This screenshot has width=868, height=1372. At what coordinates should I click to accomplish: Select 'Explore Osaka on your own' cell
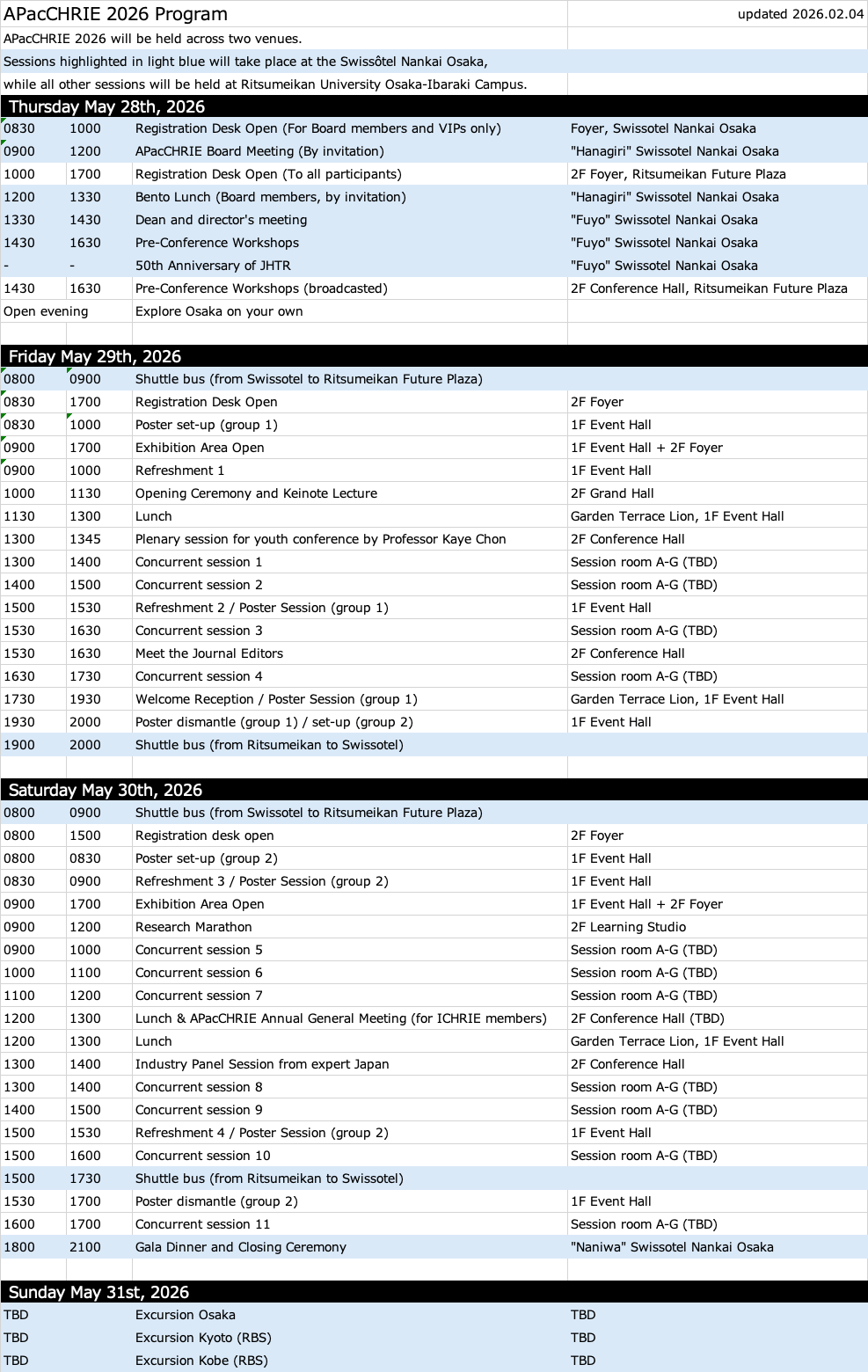(x=219, y=311)
